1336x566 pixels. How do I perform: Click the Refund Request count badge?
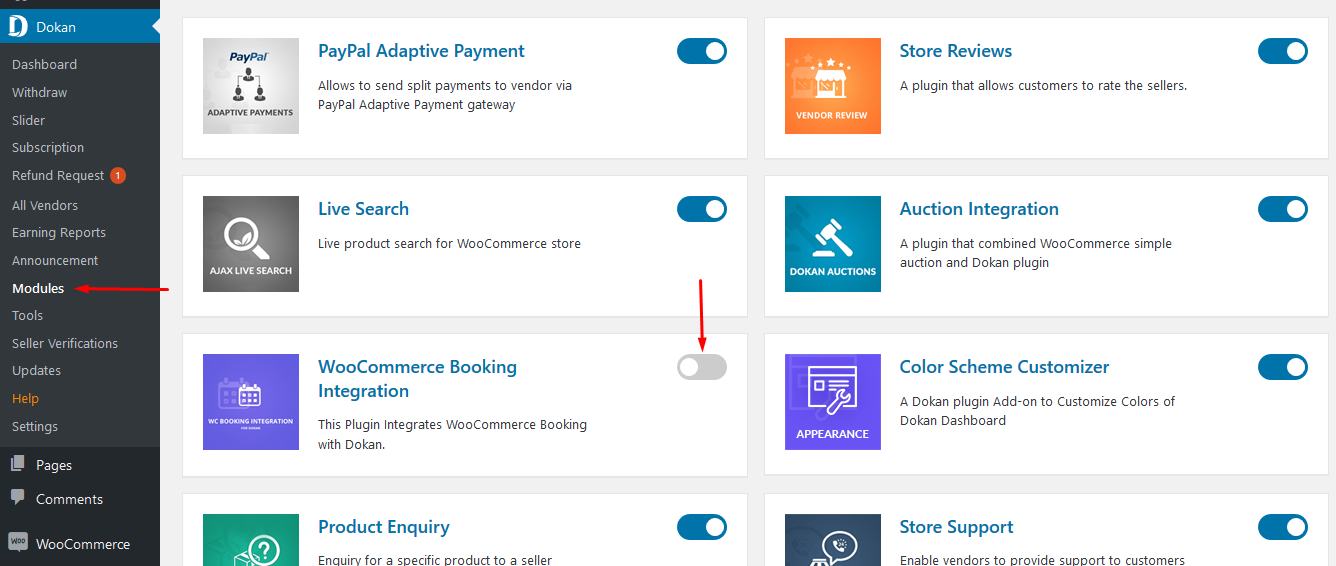click(118, 176)
